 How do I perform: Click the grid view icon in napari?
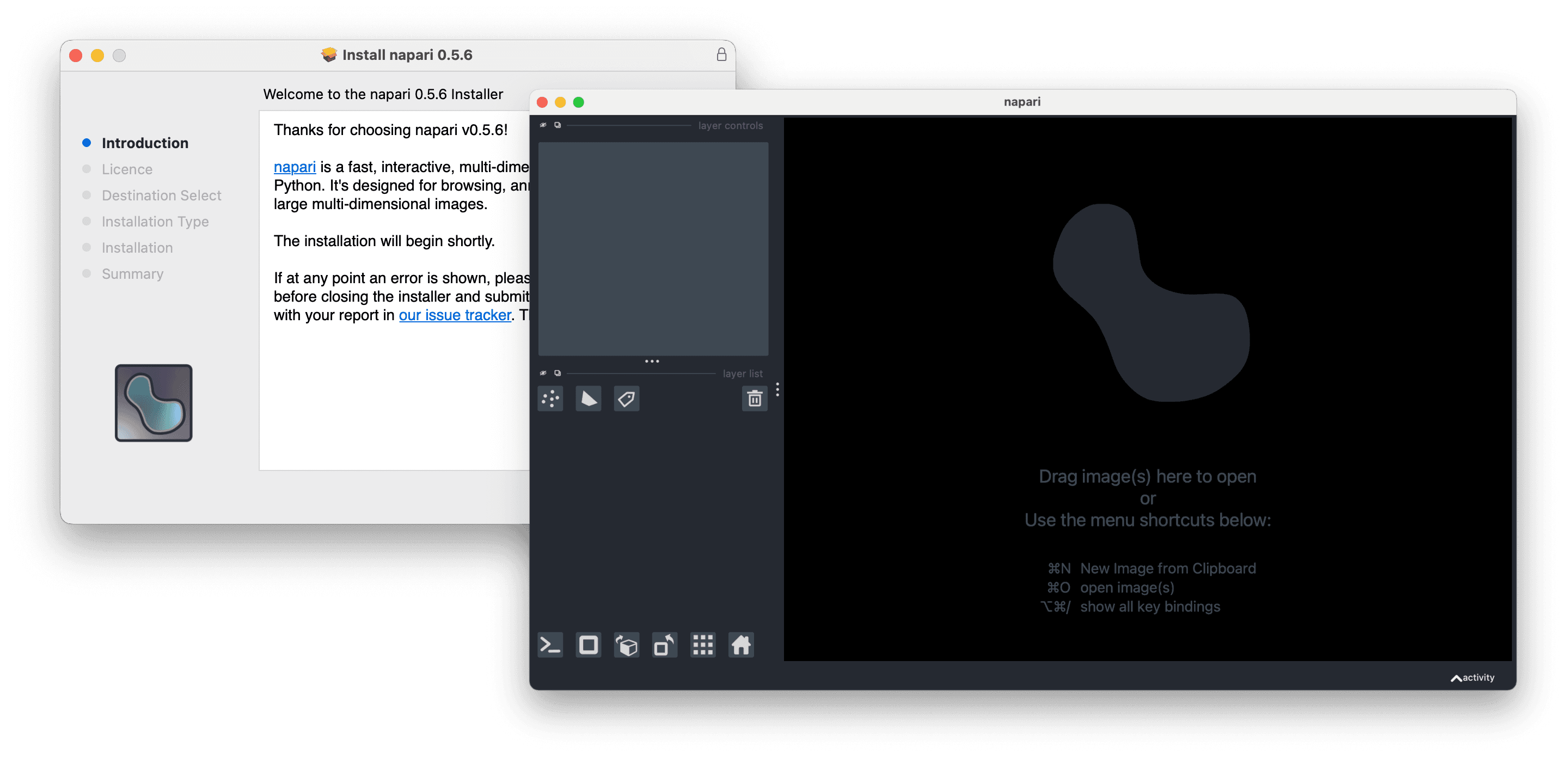click(700, 645)
